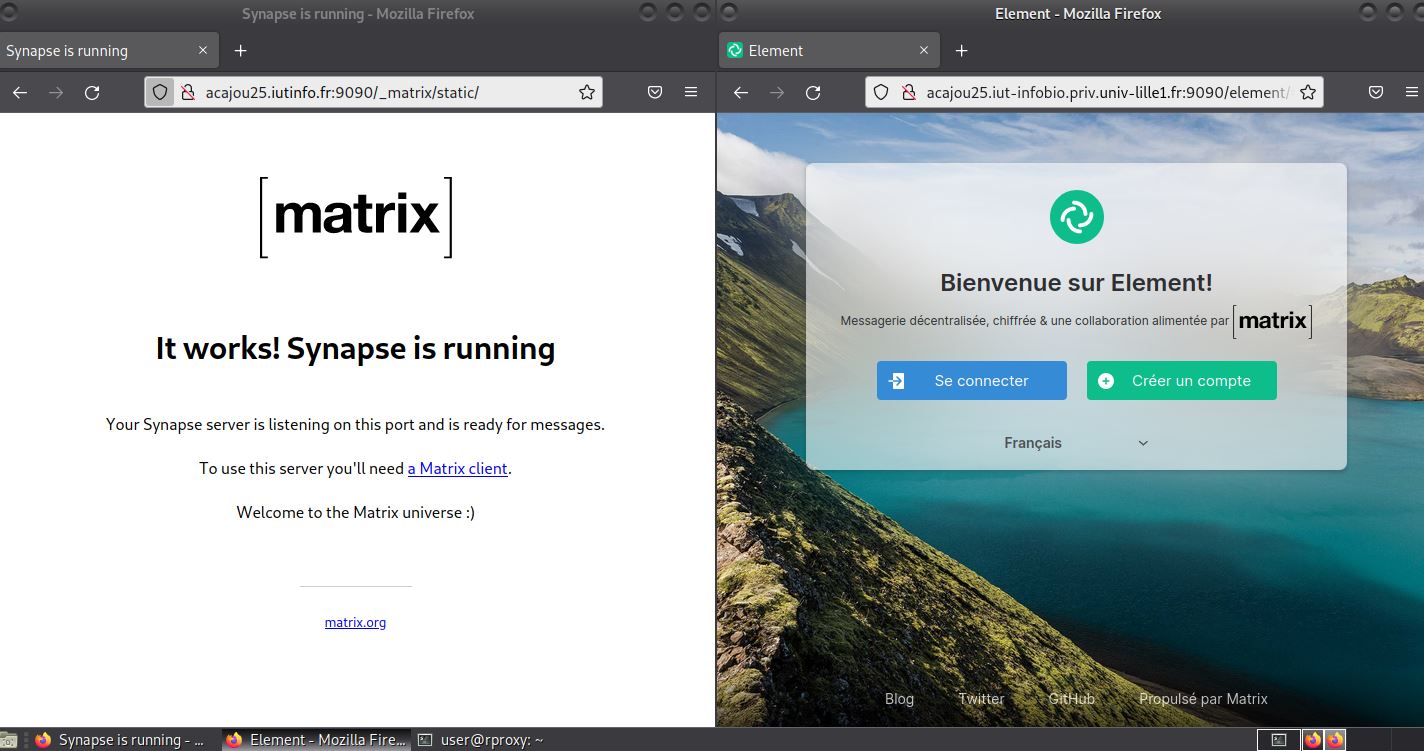Reload the Synapse is running page
The image size is (1424, 751).
pos(92,92)
